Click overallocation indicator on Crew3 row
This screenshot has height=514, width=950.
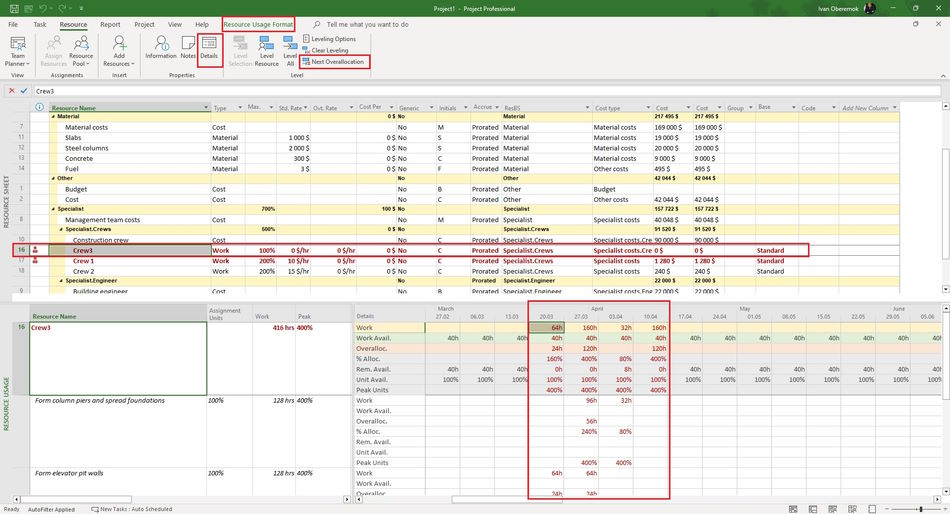[x=35, y=250]
